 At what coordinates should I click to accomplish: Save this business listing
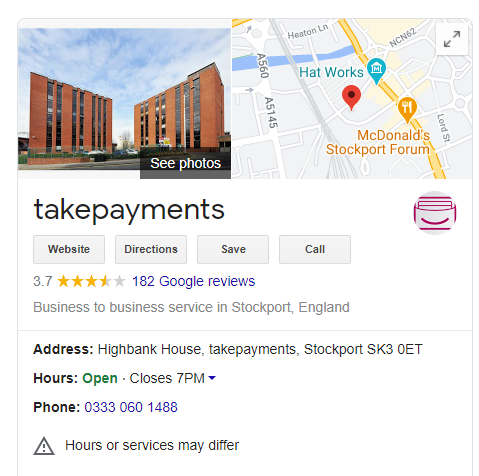click(x=233, y=249)
